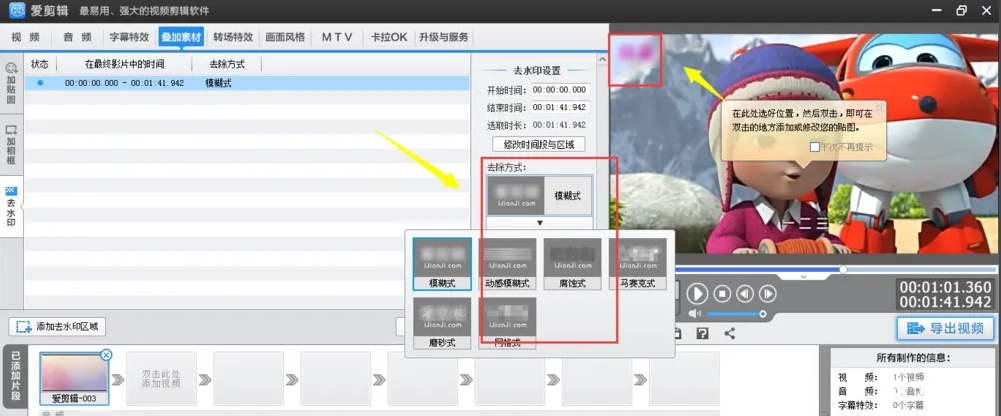Screen dimensions: 1001x416
Task: Open the 升级与服务 tab
Action: [444, 37]
